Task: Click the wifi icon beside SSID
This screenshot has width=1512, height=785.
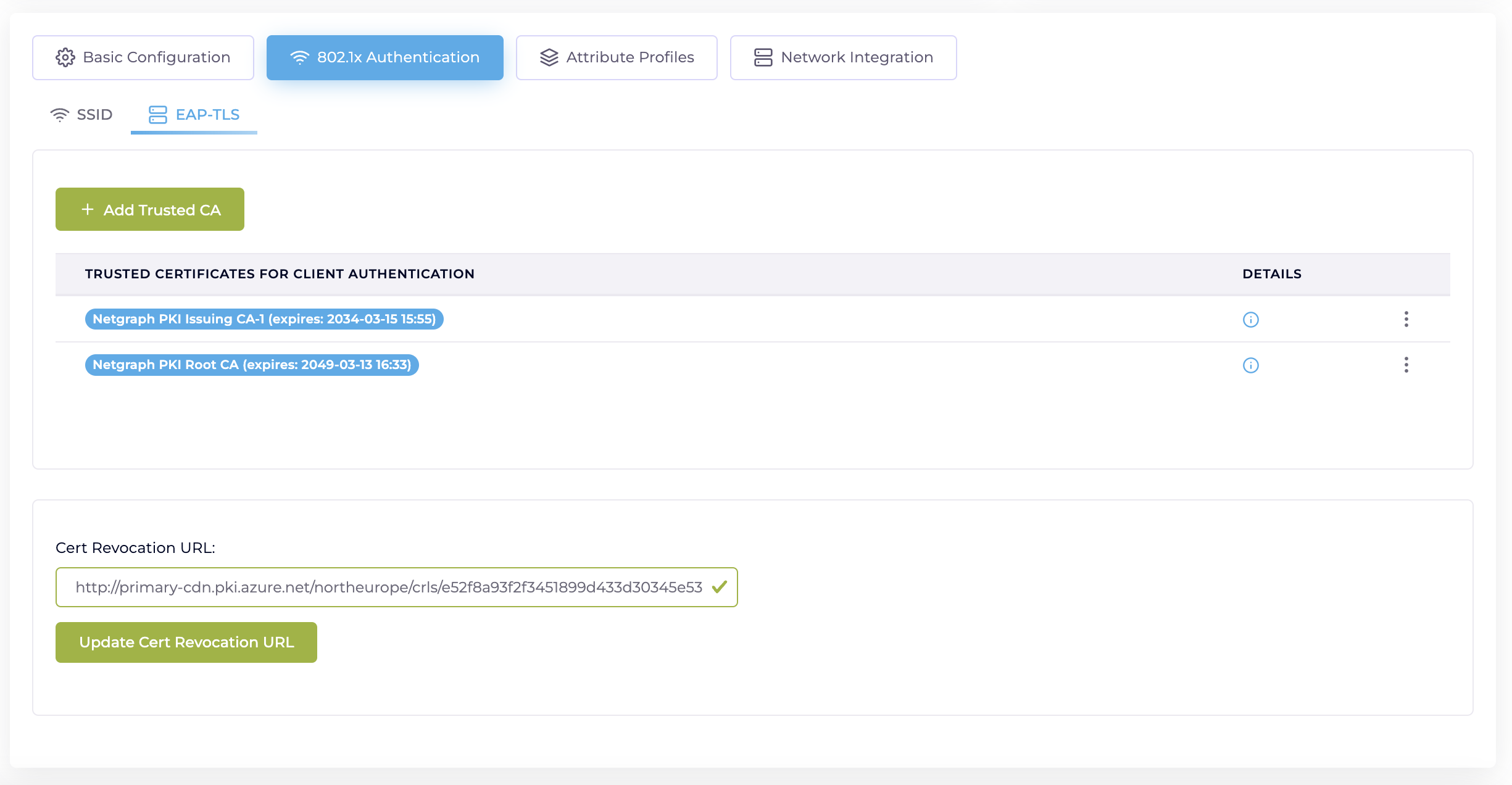Action: tap(60, 115)
